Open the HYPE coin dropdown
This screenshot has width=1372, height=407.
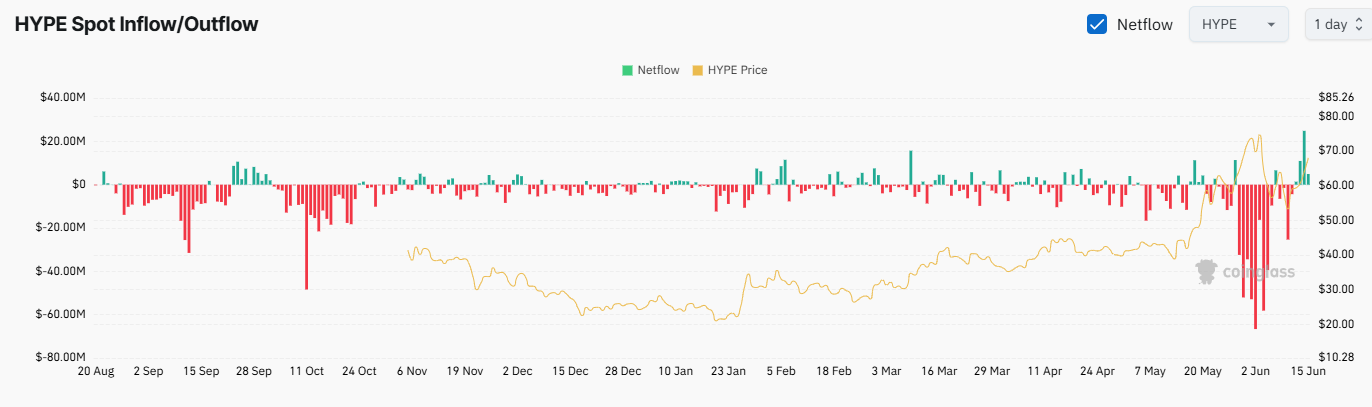point(1238,24)
